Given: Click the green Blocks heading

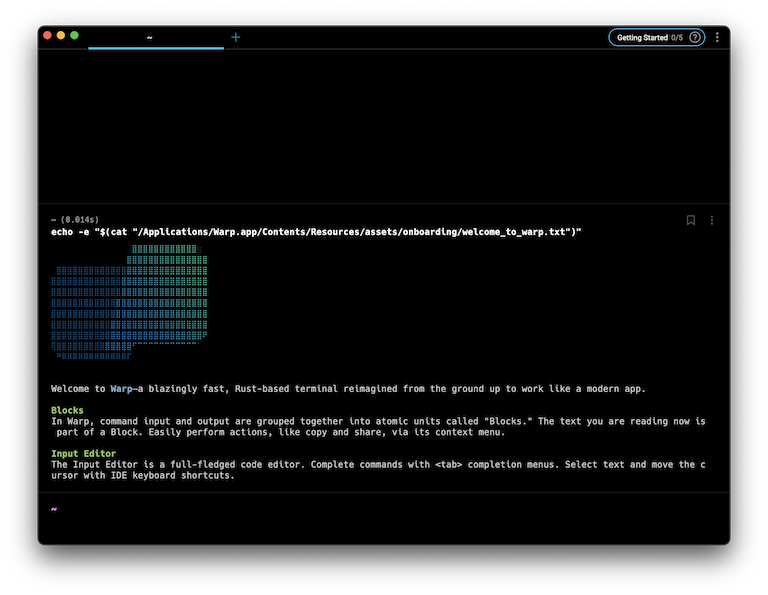Looking at the screenshot, I should click(67, 410).
